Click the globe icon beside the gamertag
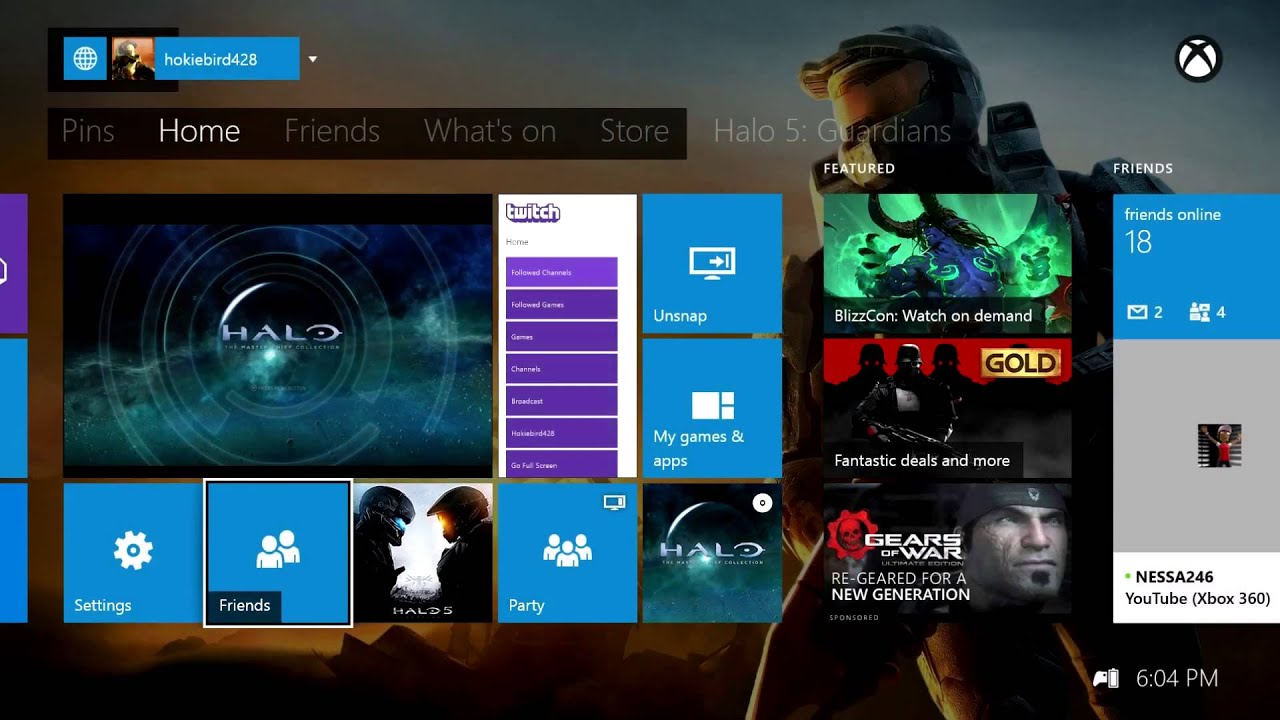The image size is (1280, 720). click(85, 59)
